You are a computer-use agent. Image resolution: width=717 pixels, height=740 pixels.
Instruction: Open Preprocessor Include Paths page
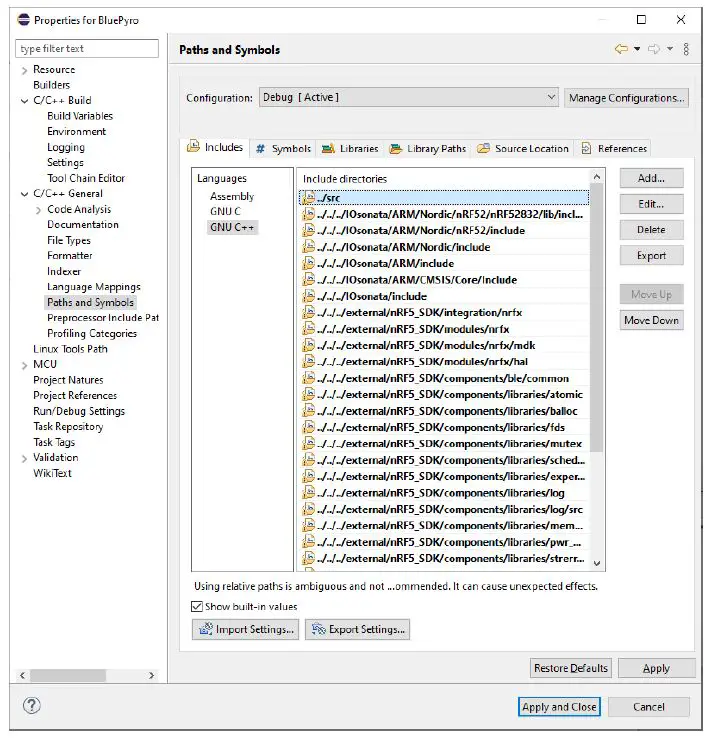[x=103, y=318]
